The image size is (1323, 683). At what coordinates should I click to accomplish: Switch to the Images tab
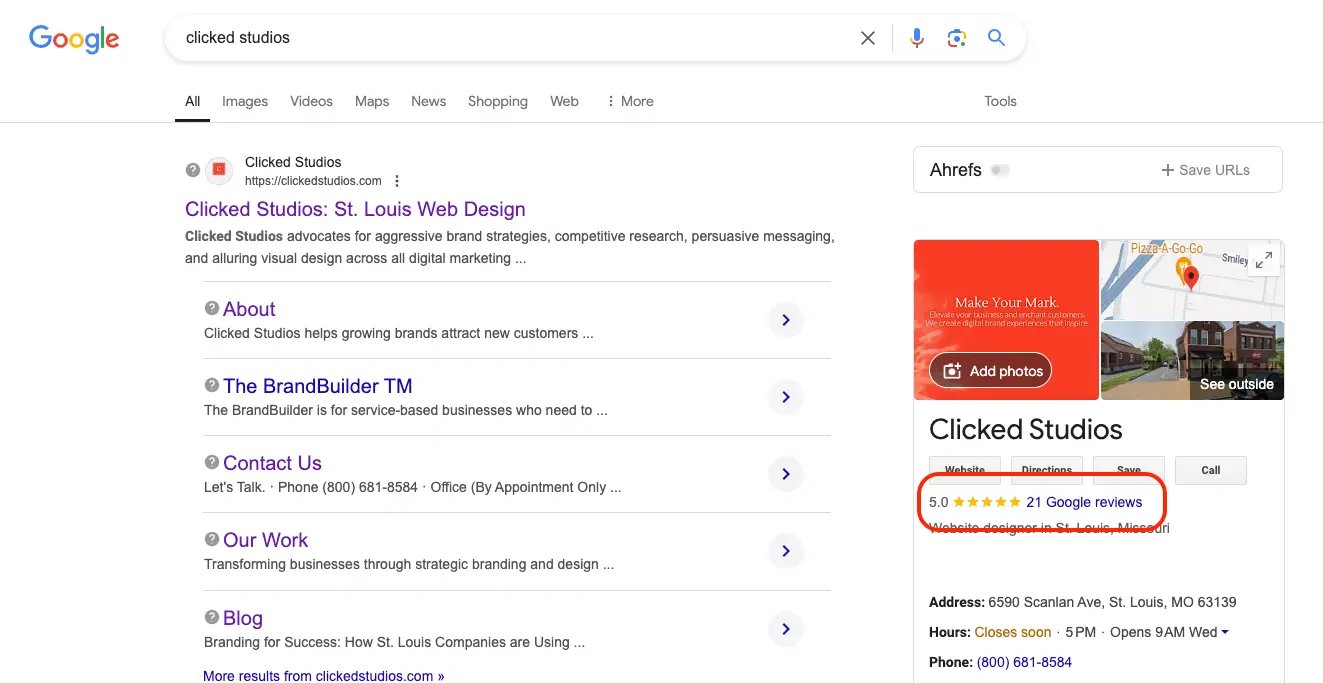pos(245,101)
